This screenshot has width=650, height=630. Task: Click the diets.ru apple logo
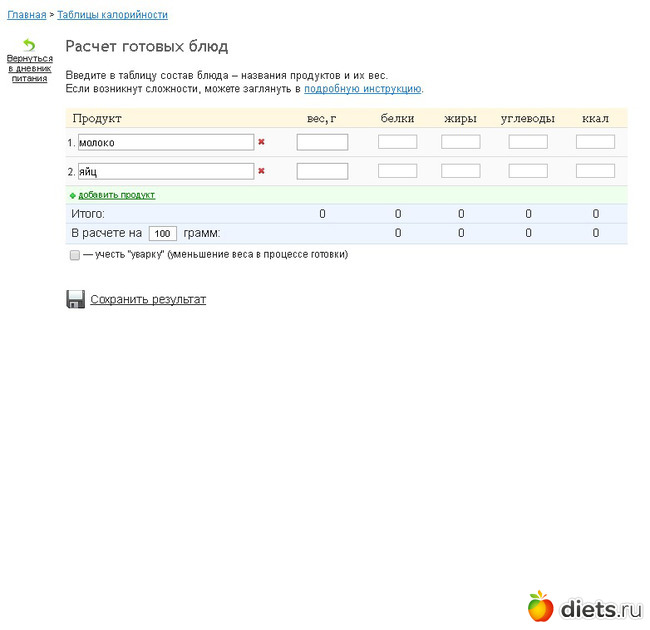tap(540, 606)
